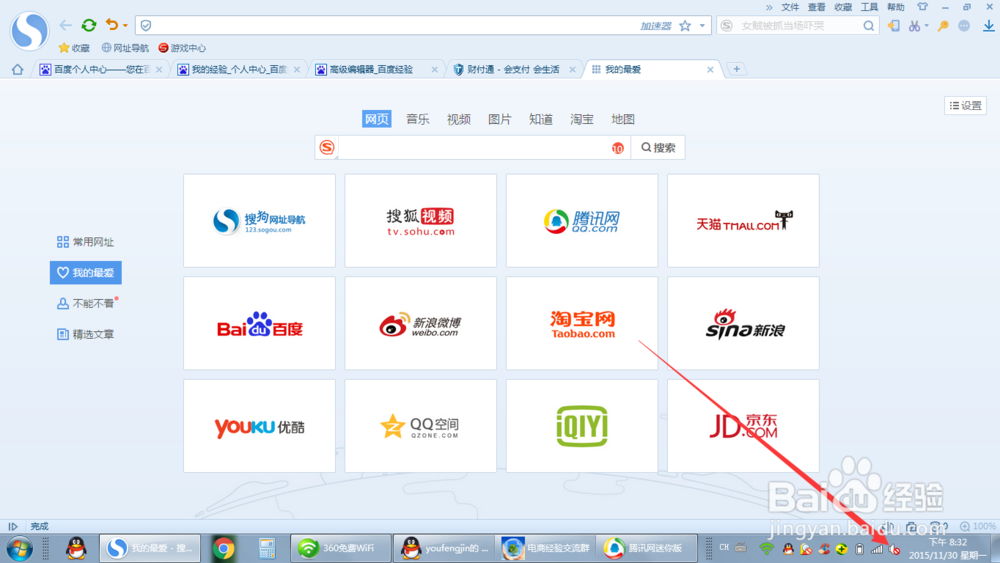
Task: Open the Baidu 百度 tile
Action: click(x=259, y=323)
